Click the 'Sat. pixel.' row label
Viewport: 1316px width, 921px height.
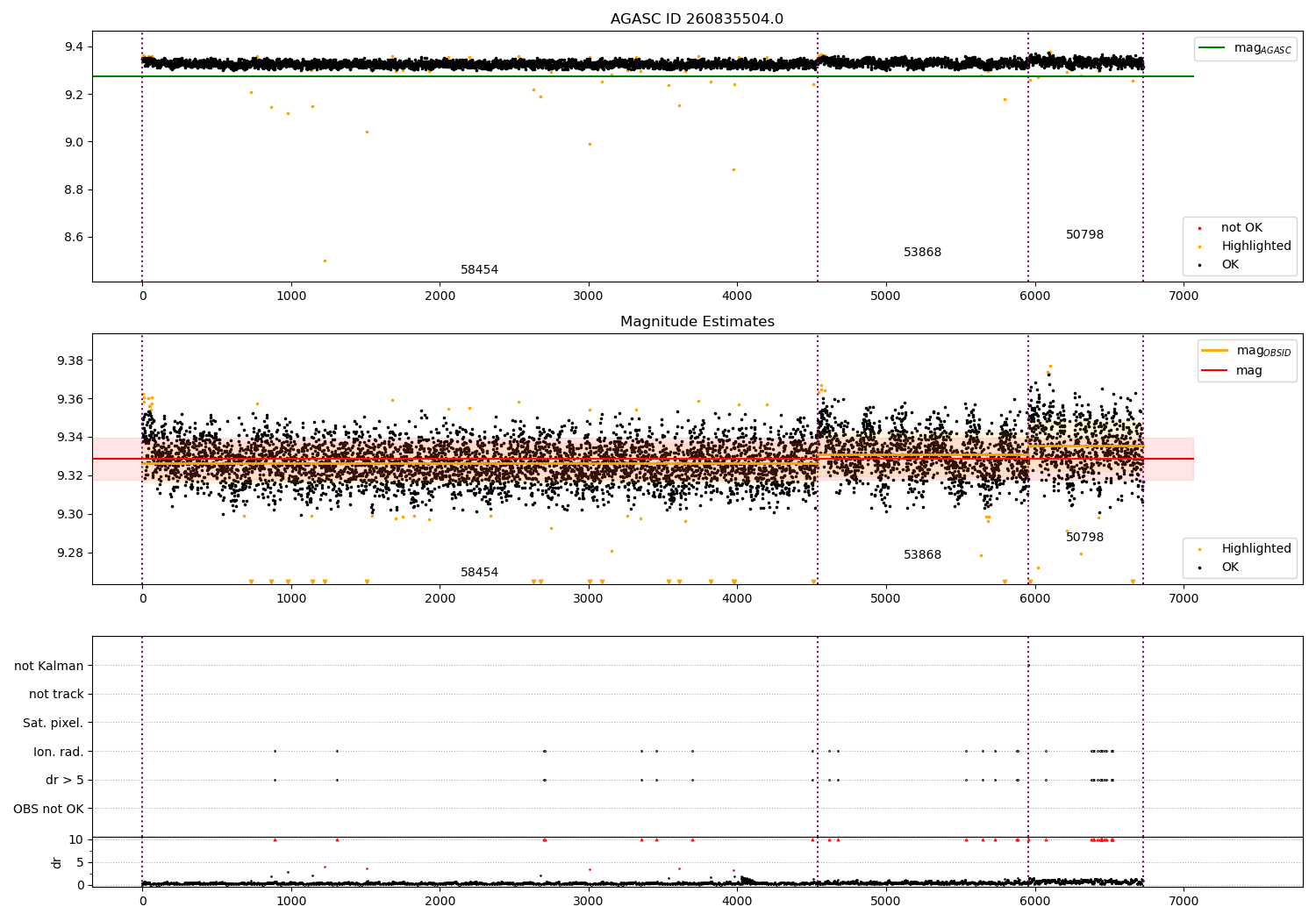pos(54,724)
